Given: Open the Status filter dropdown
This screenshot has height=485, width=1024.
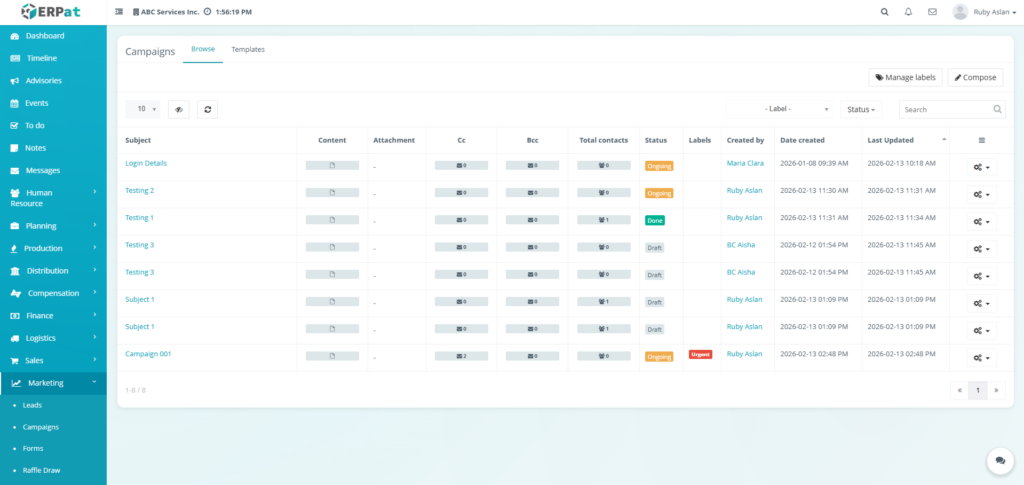Looking at the screenshot, I should click(x=860, y=109).
